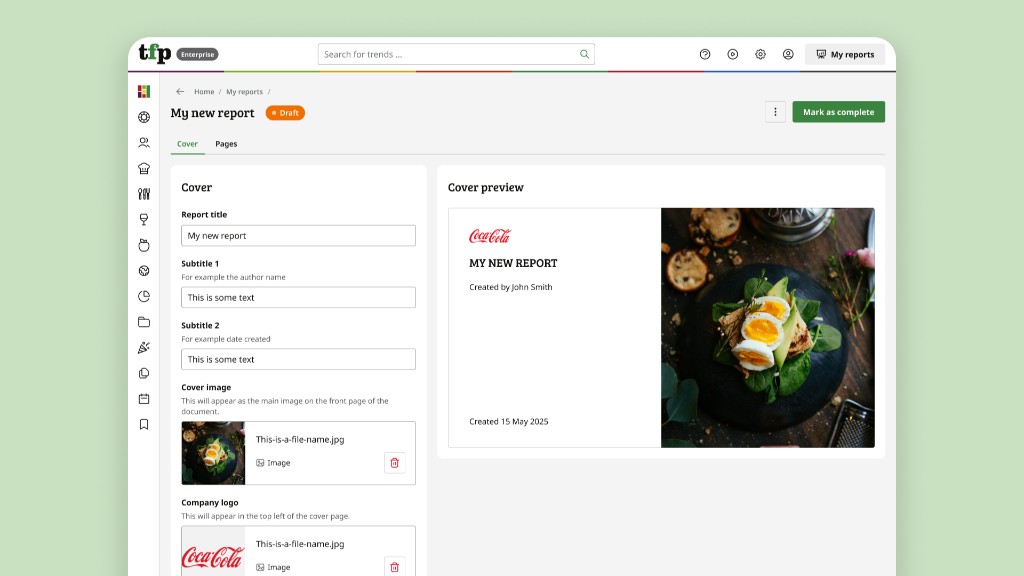Click the play video icon in header

[x=733, y=54]
